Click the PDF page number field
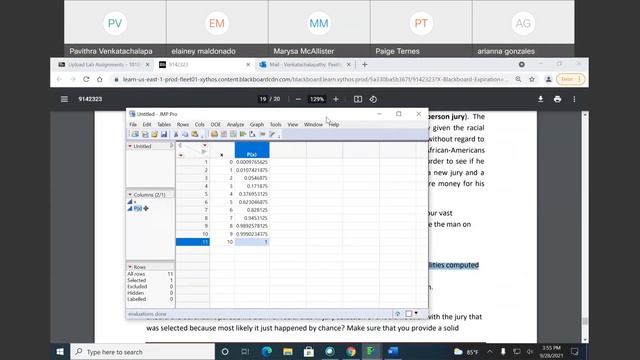The height and width of the screenshot is (360, 640). (263, 99)
